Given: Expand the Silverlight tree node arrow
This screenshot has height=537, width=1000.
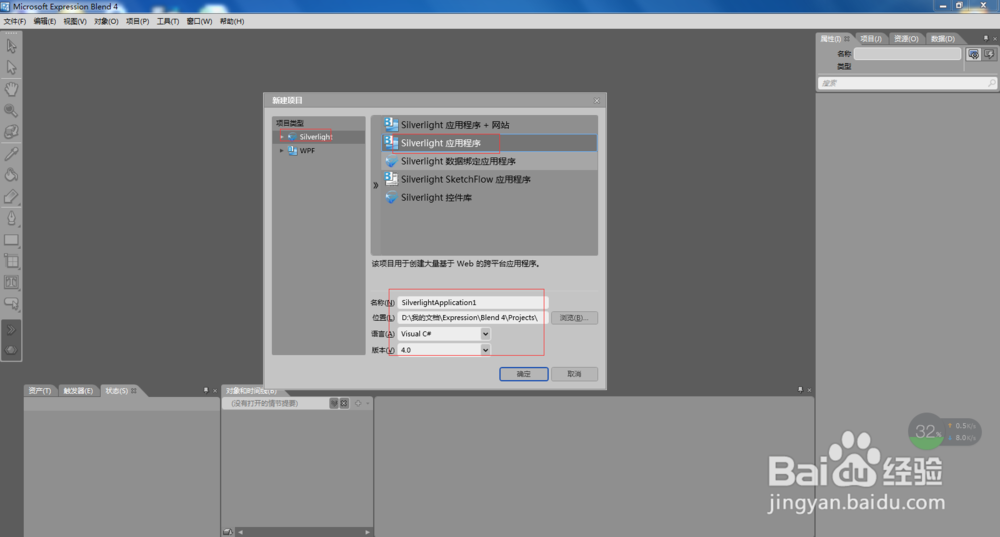Looking at the screenshot, I should coord(281,137).
